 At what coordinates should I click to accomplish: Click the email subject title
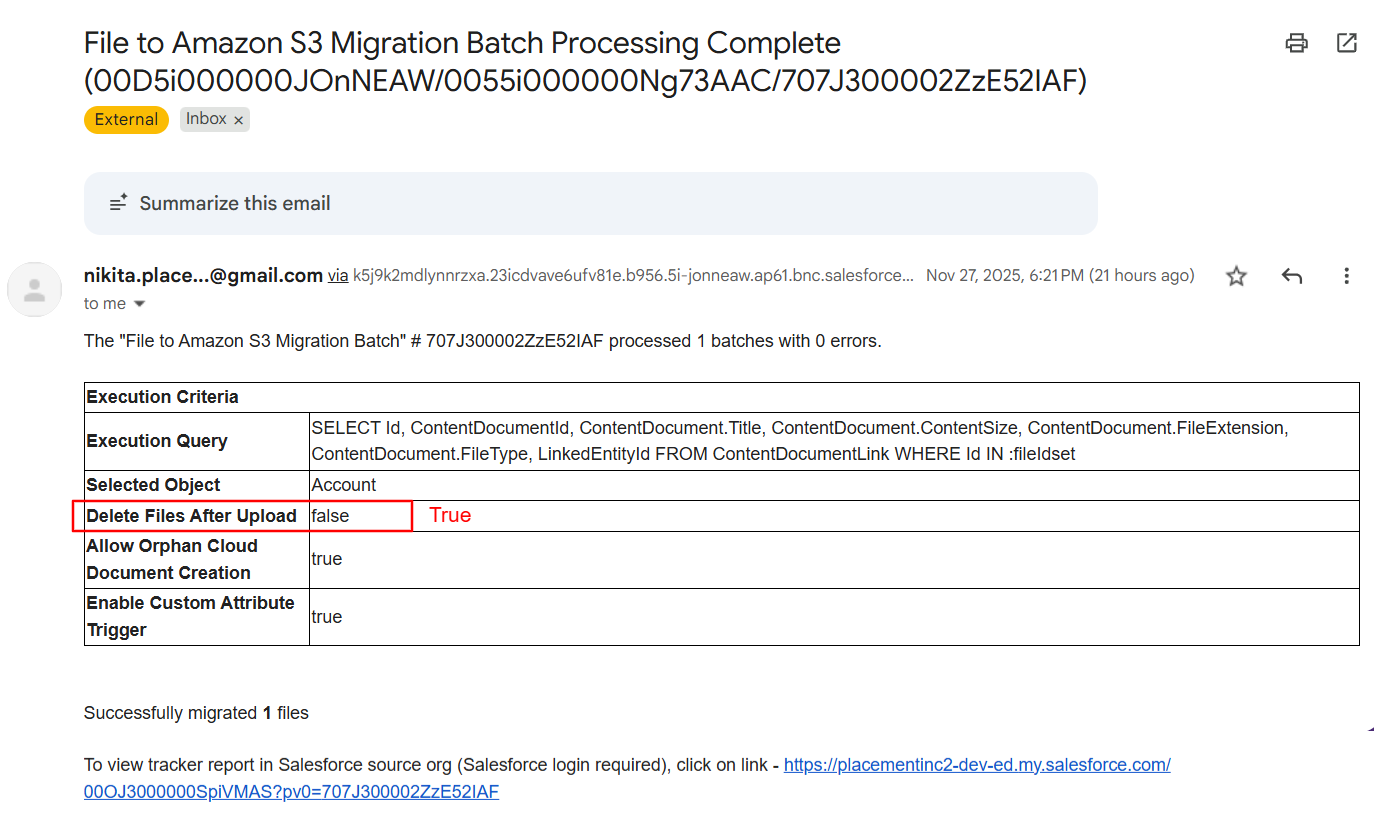585,62
